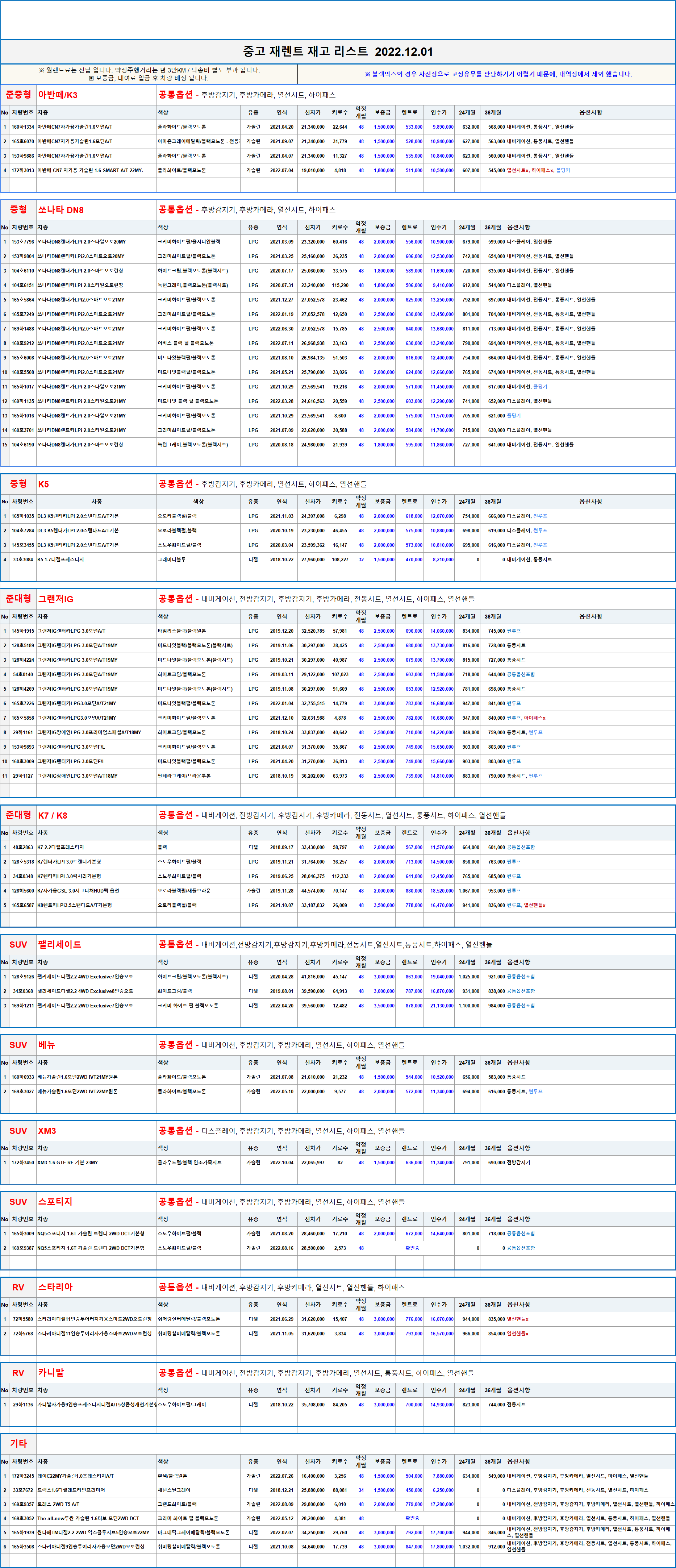
Task: Click the rent fee cell 511,000
Action: pos(414,170)
